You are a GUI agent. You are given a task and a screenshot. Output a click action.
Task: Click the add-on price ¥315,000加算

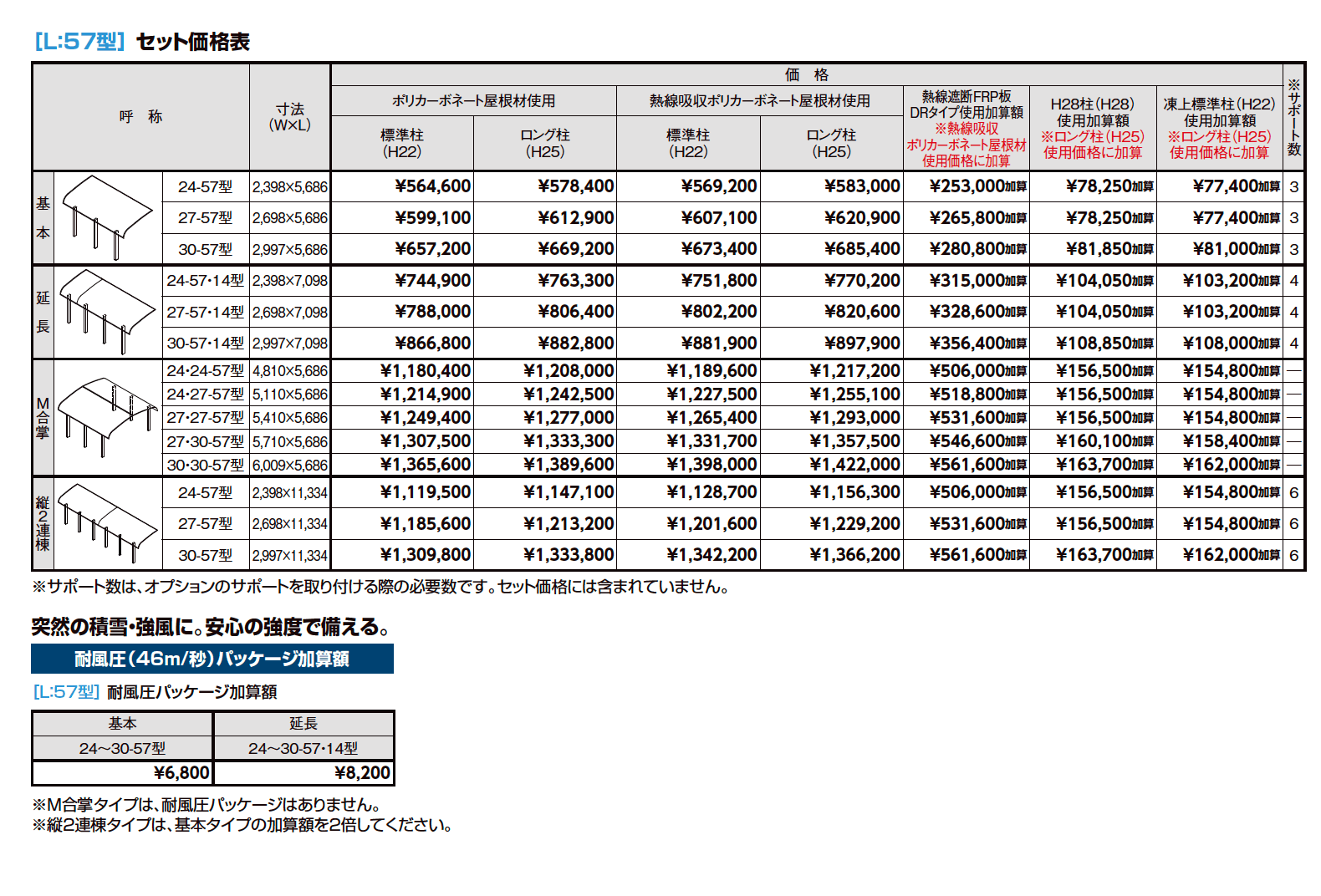(x=978, y=281)
